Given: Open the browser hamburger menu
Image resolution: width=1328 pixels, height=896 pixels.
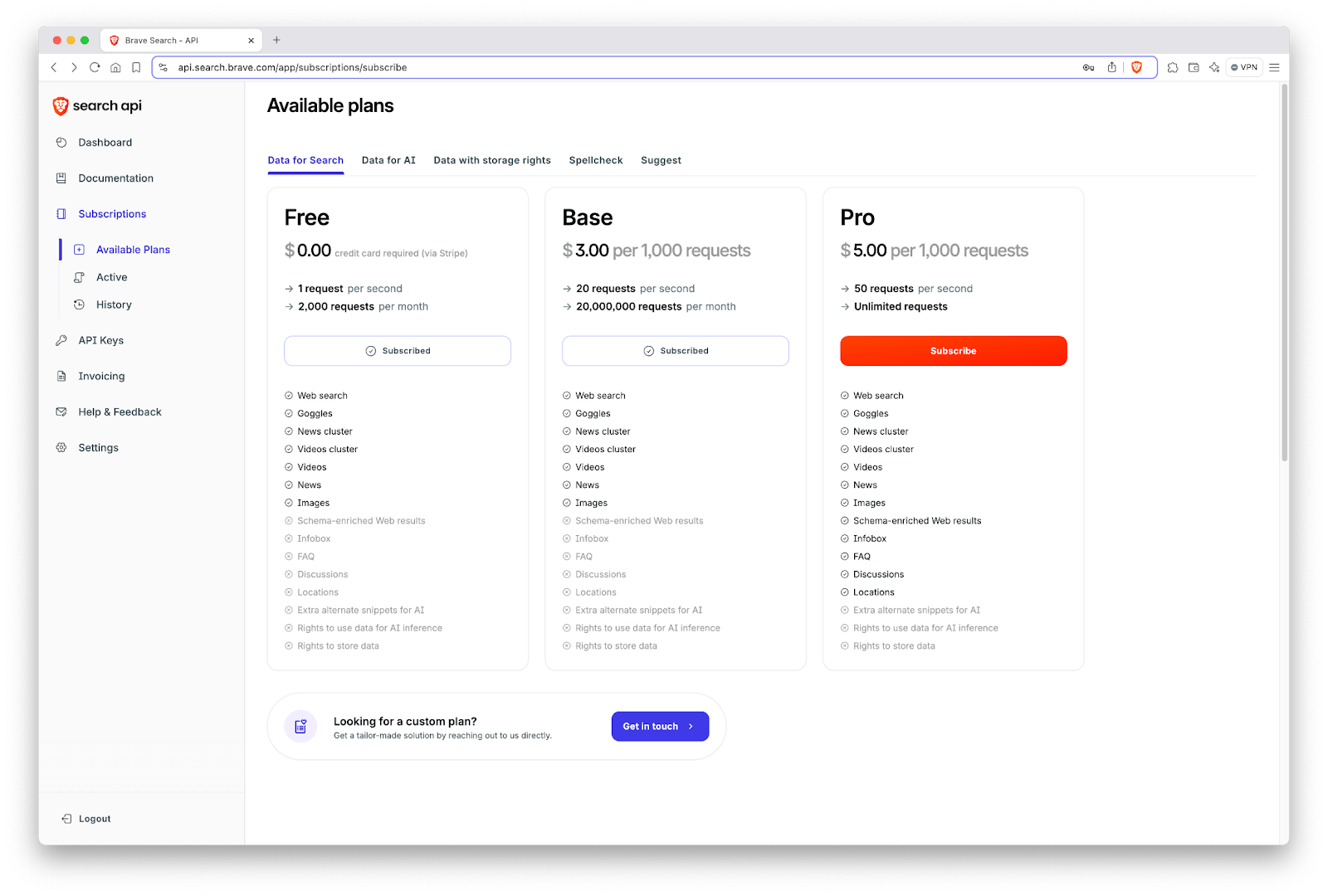Looking at the screenshot, I should click(x=1274, y=67).
